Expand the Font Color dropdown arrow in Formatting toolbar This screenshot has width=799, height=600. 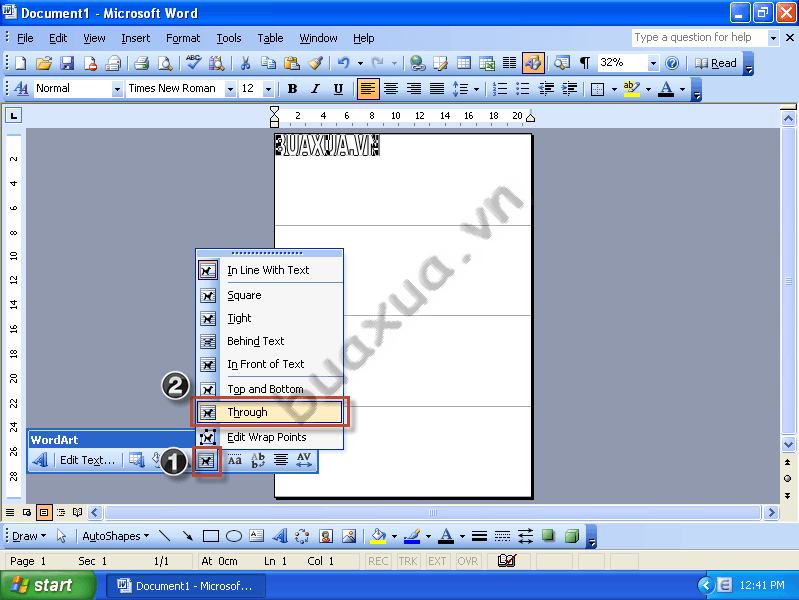click(x=683, y=89)
